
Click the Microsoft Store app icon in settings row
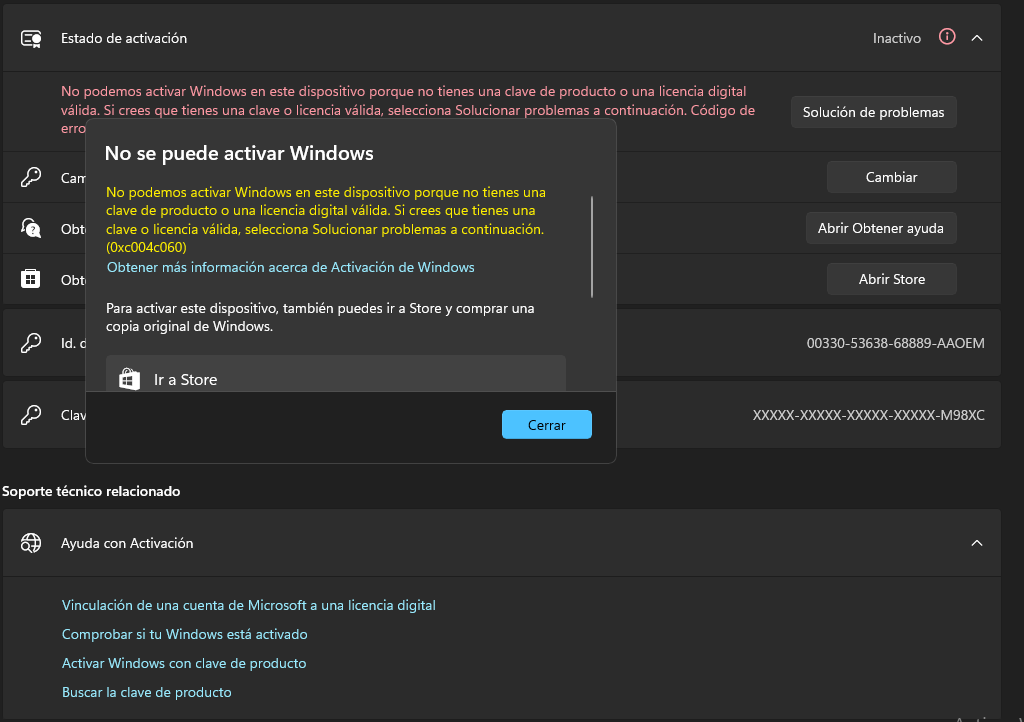tap(31, 279)
